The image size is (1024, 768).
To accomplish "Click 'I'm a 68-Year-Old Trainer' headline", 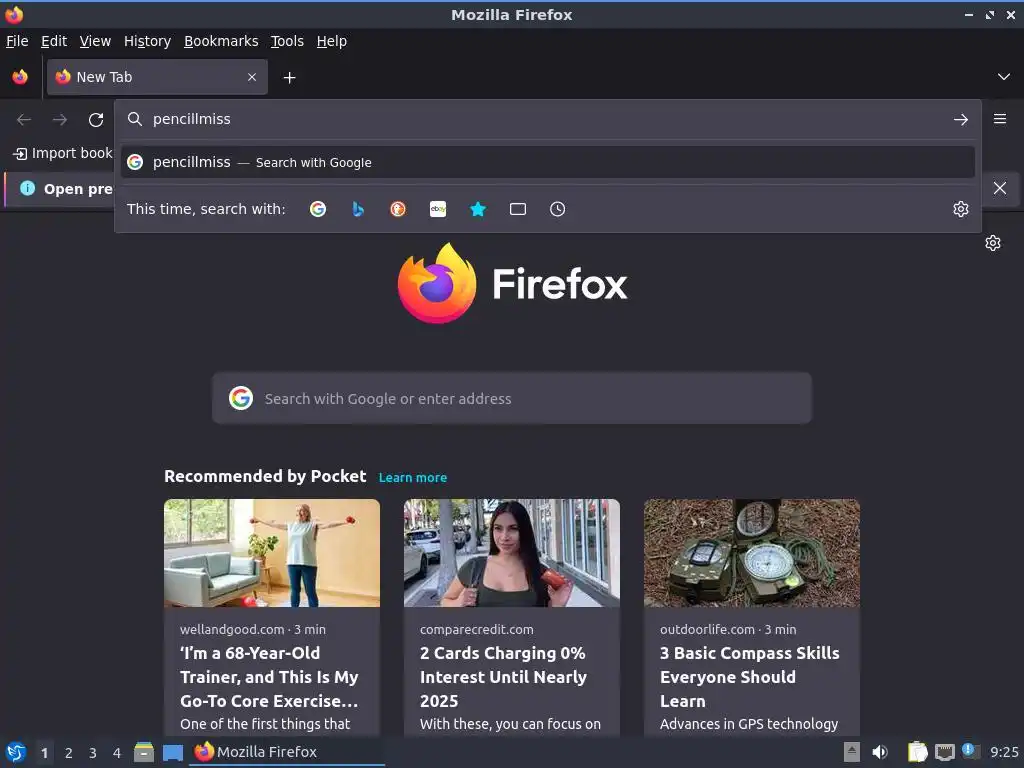I will point(270,677).
